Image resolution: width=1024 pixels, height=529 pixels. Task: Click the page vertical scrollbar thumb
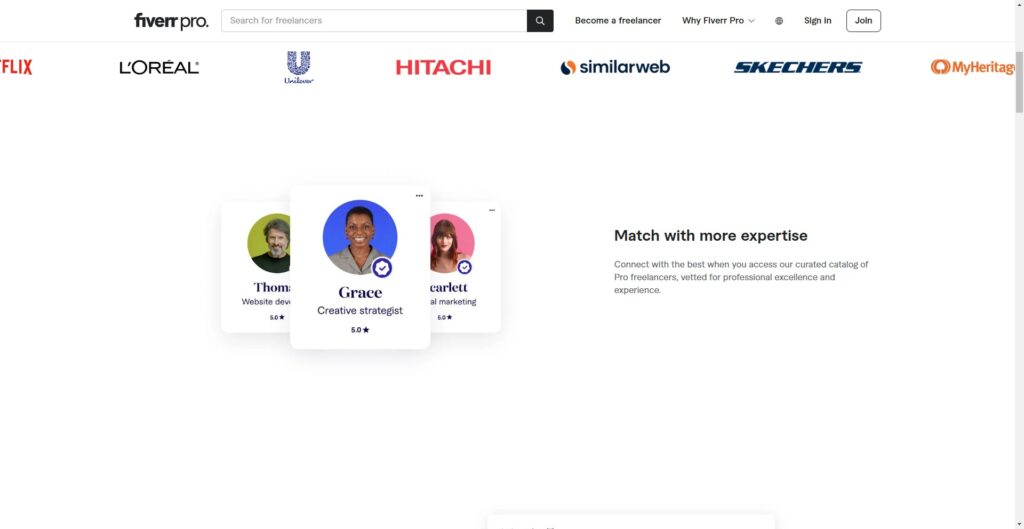[1019, 82]
